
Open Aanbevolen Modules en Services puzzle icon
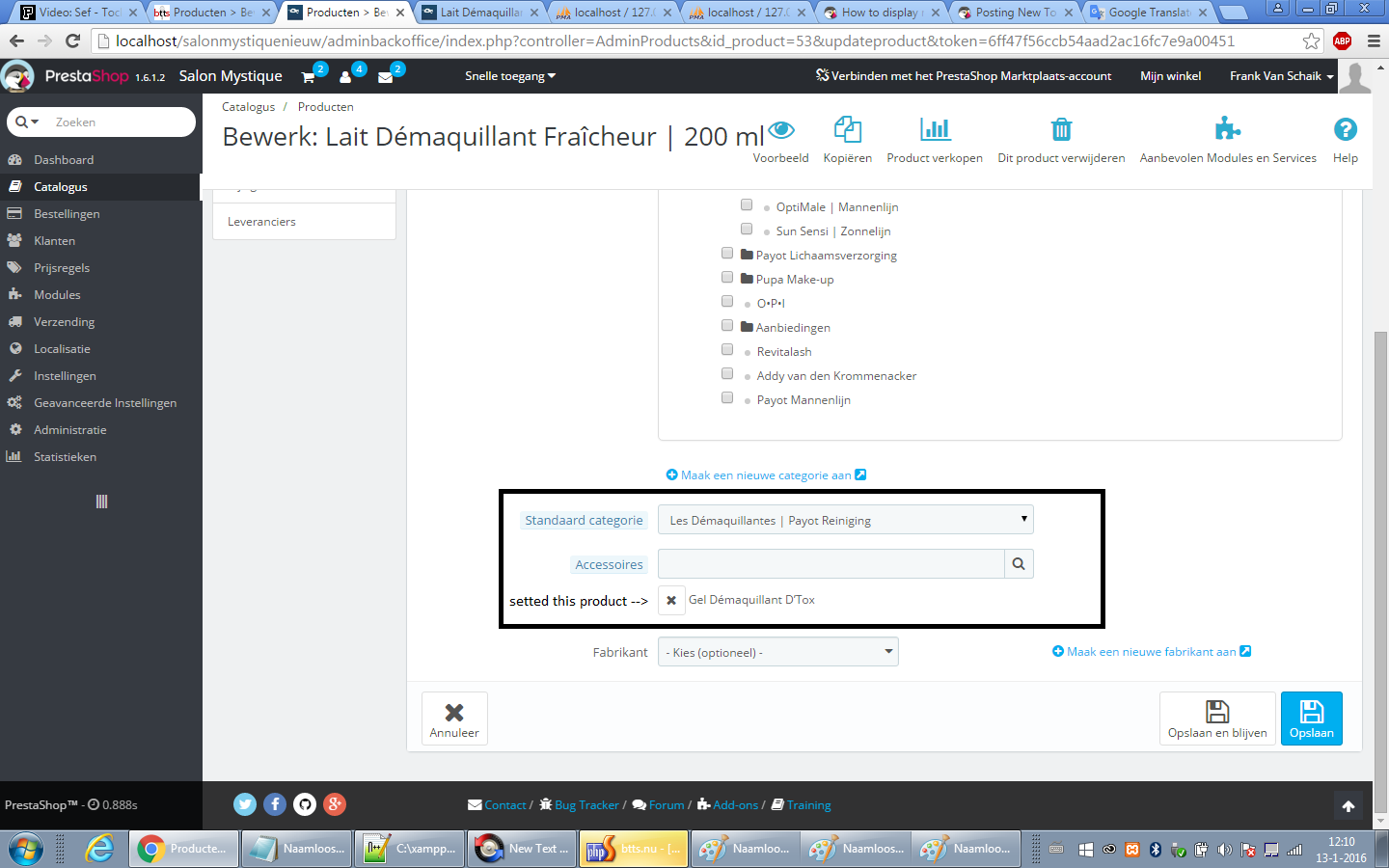click(1228, 128)
